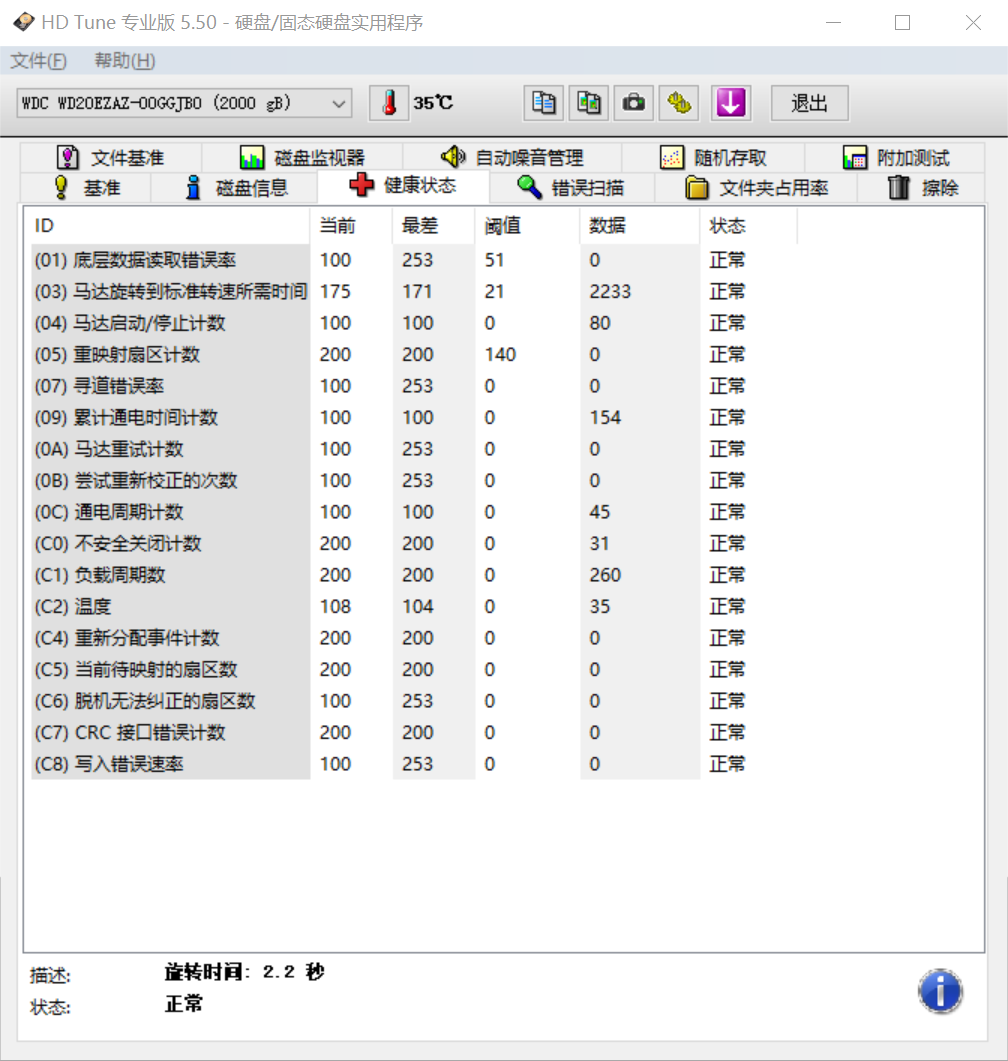1008x1061 pixels.
Task: Switch to the 文件基准 tab
Action: (x=111, y=158)
